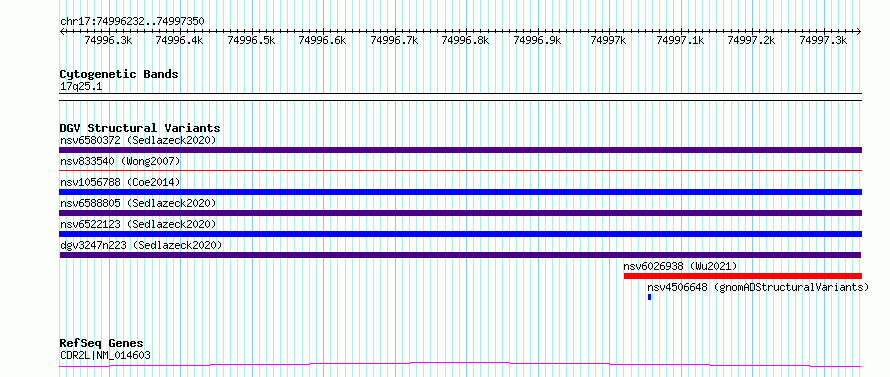Image resolution: width=890 pixels, height=377 pixels.
Task: Click ruler tick label 74997.2k
Action: click(751, 40)
